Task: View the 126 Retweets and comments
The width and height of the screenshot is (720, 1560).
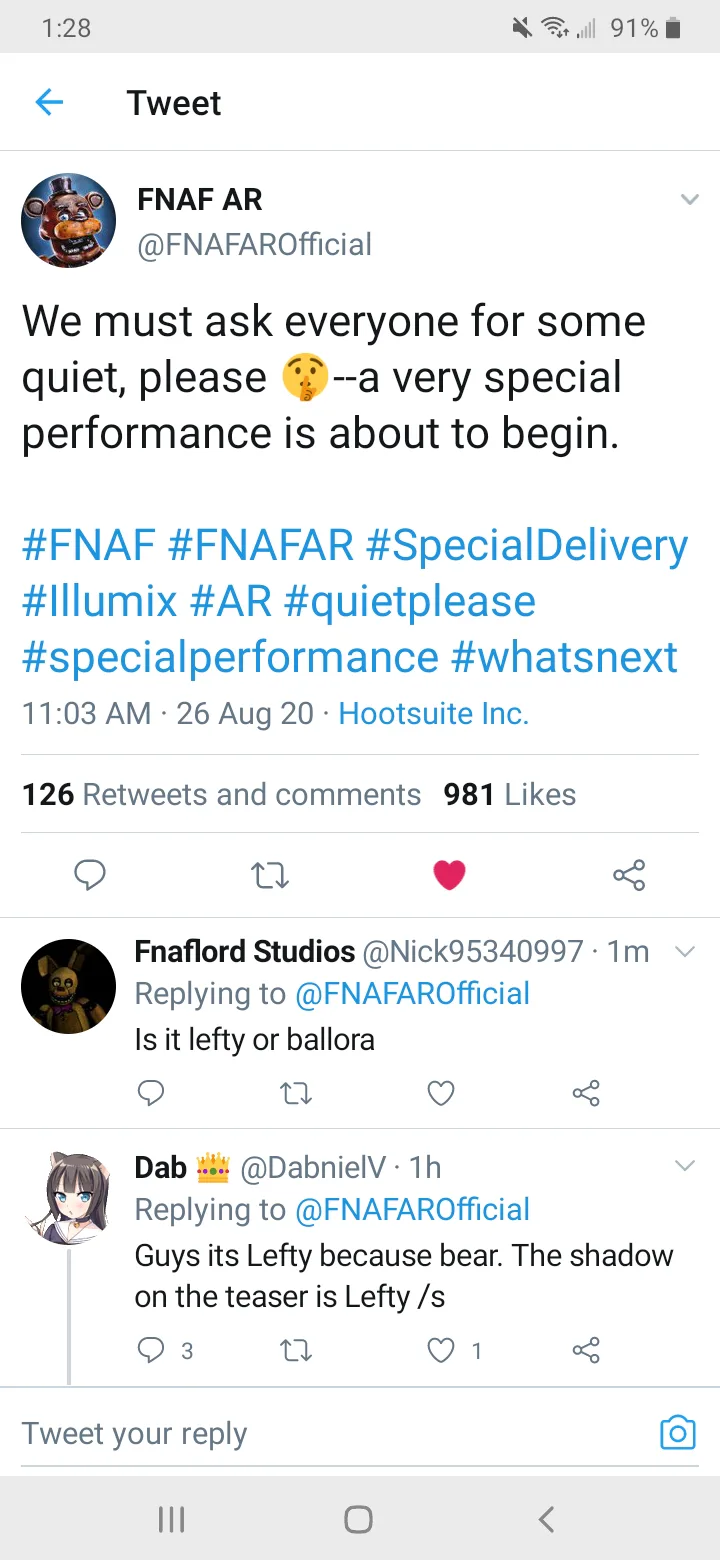Action: click(x=221, y=794)
